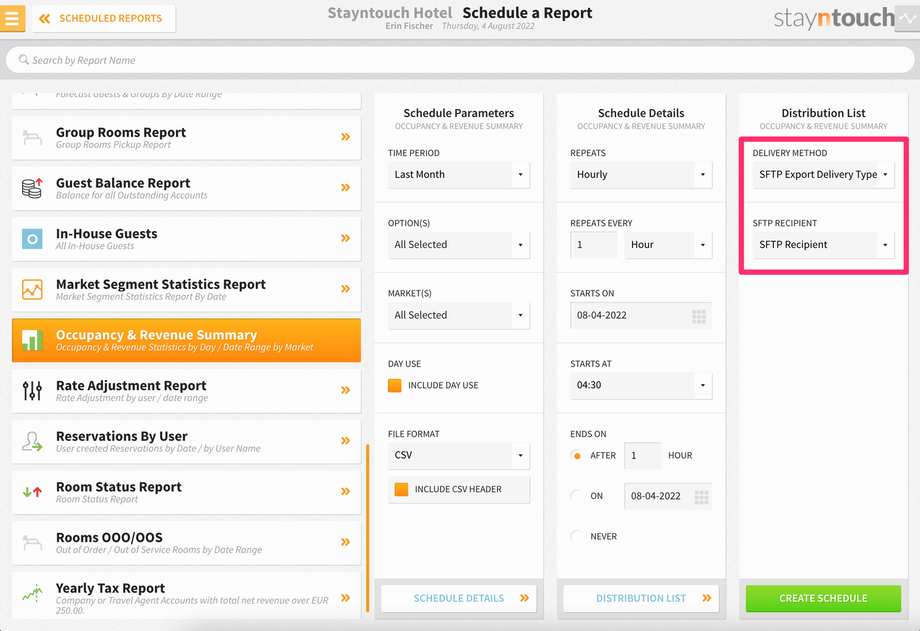
Task: Select the Room Status Report title
Action: click(x=119, y=487)
